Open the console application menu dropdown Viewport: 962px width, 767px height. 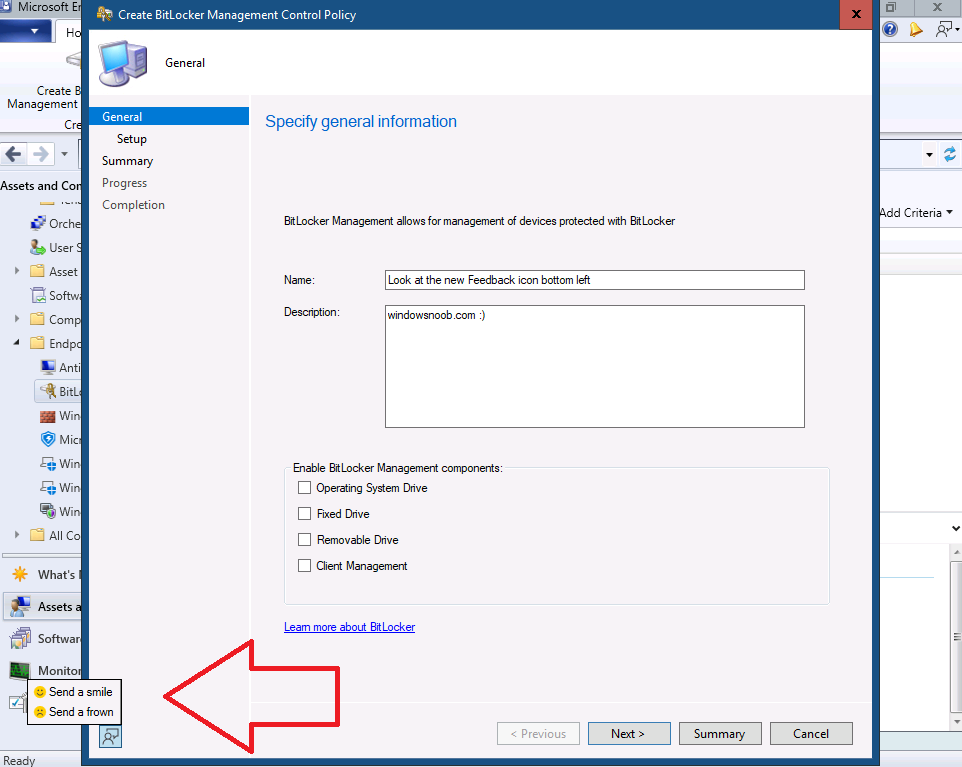[x=25, y=31]
